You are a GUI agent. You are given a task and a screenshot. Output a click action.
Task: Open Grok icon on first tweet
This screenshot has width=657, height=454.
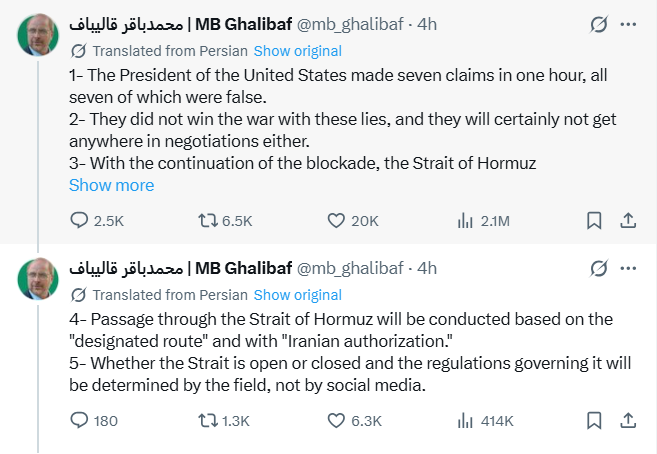(599, 24)
